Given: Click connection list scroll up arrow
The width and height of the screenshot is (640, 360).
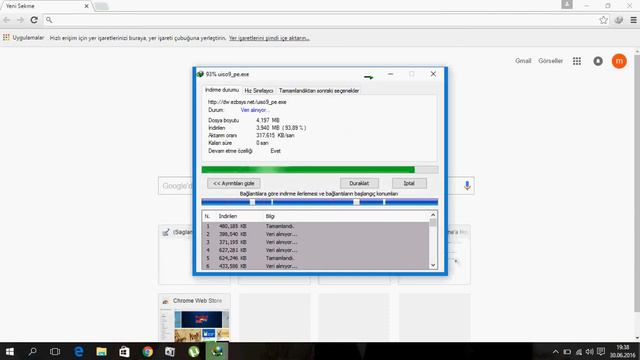Looking at the screenshot, I should 433,215.
